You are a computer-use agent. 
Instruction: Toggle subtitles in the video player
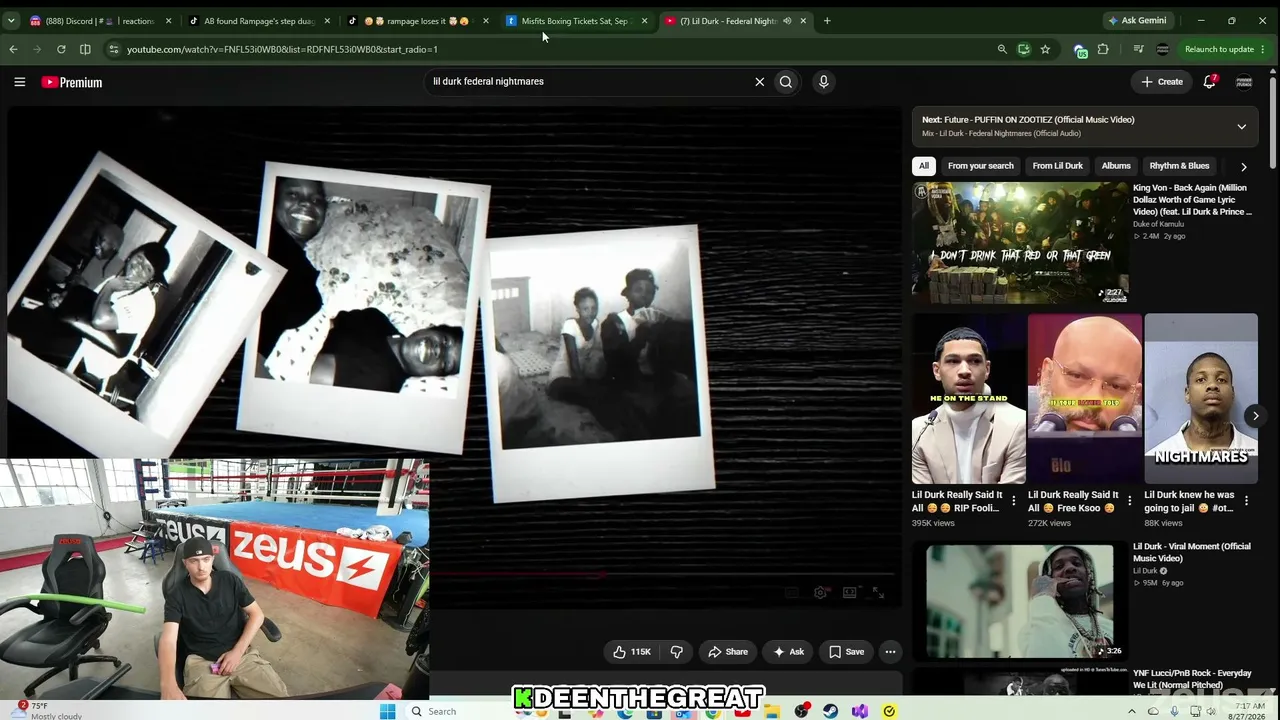point(792,593)
